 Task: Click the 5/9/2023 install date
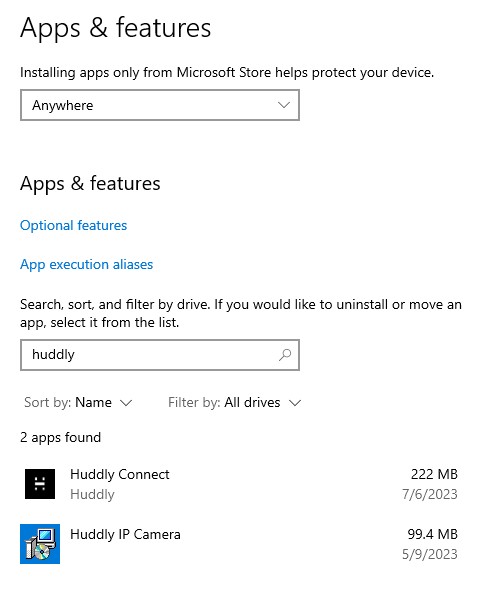click(x=430, y=554)
